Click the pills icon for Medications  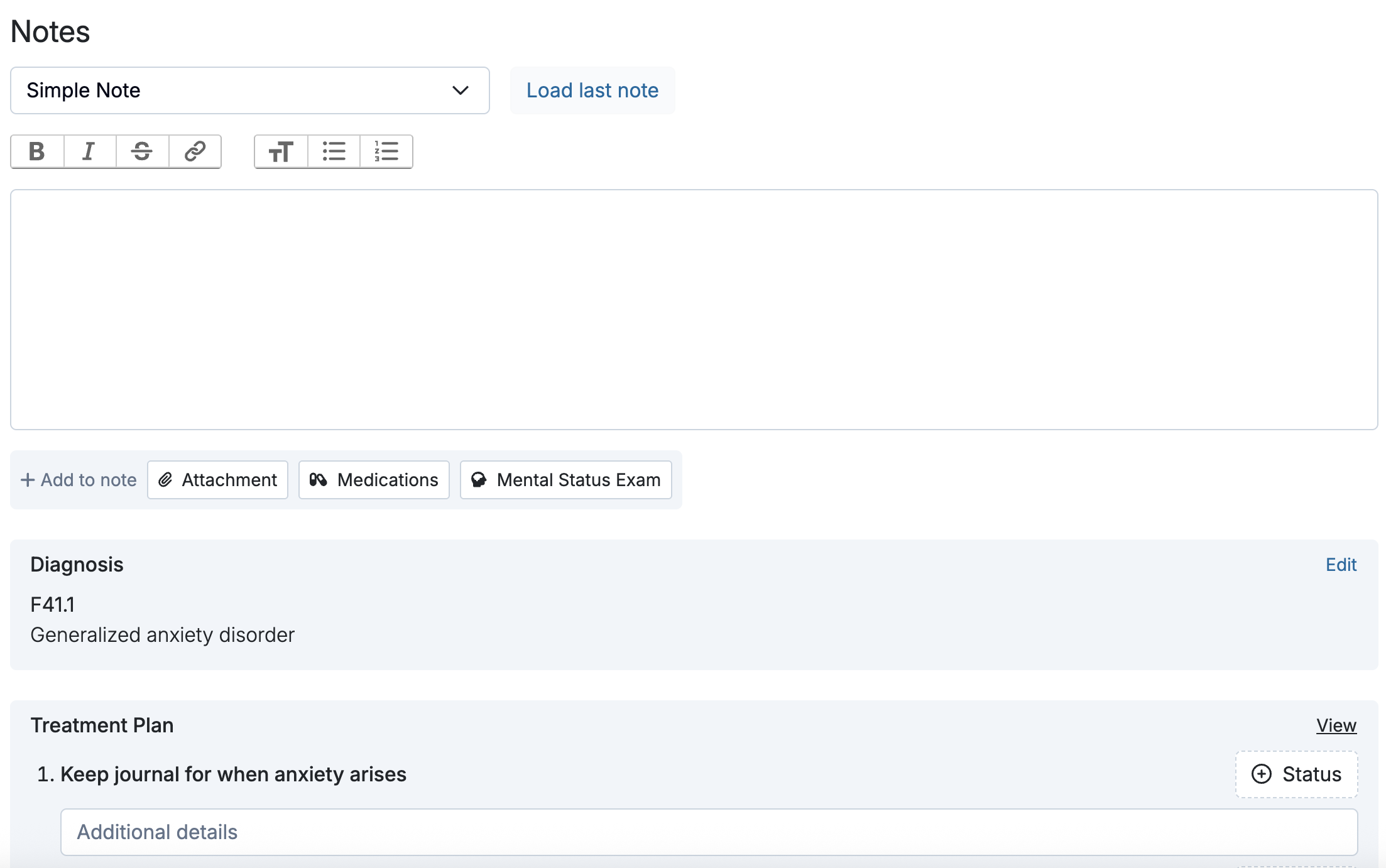[x=319, y=480]
